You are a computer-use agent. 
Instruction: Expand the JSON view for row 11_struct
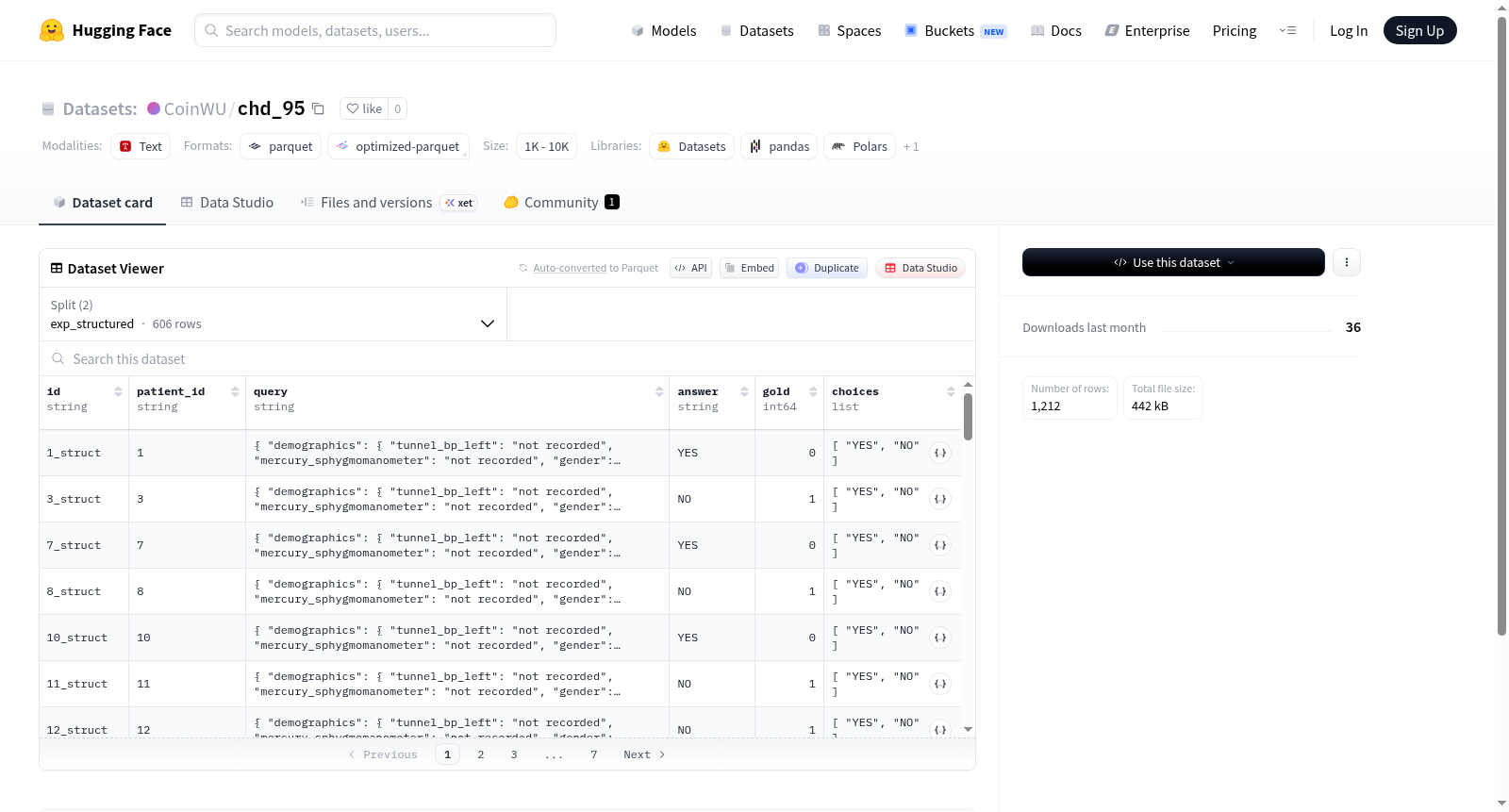940,685
